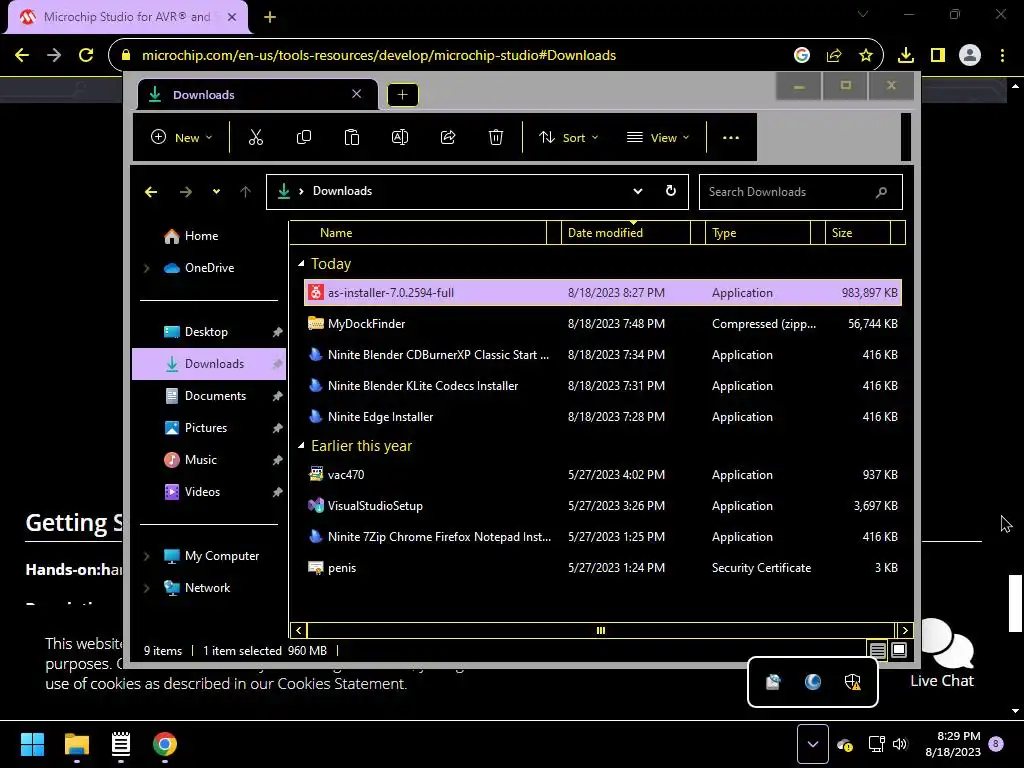Expand the address bar history dropdown
1024x768 pixels.
637,191
